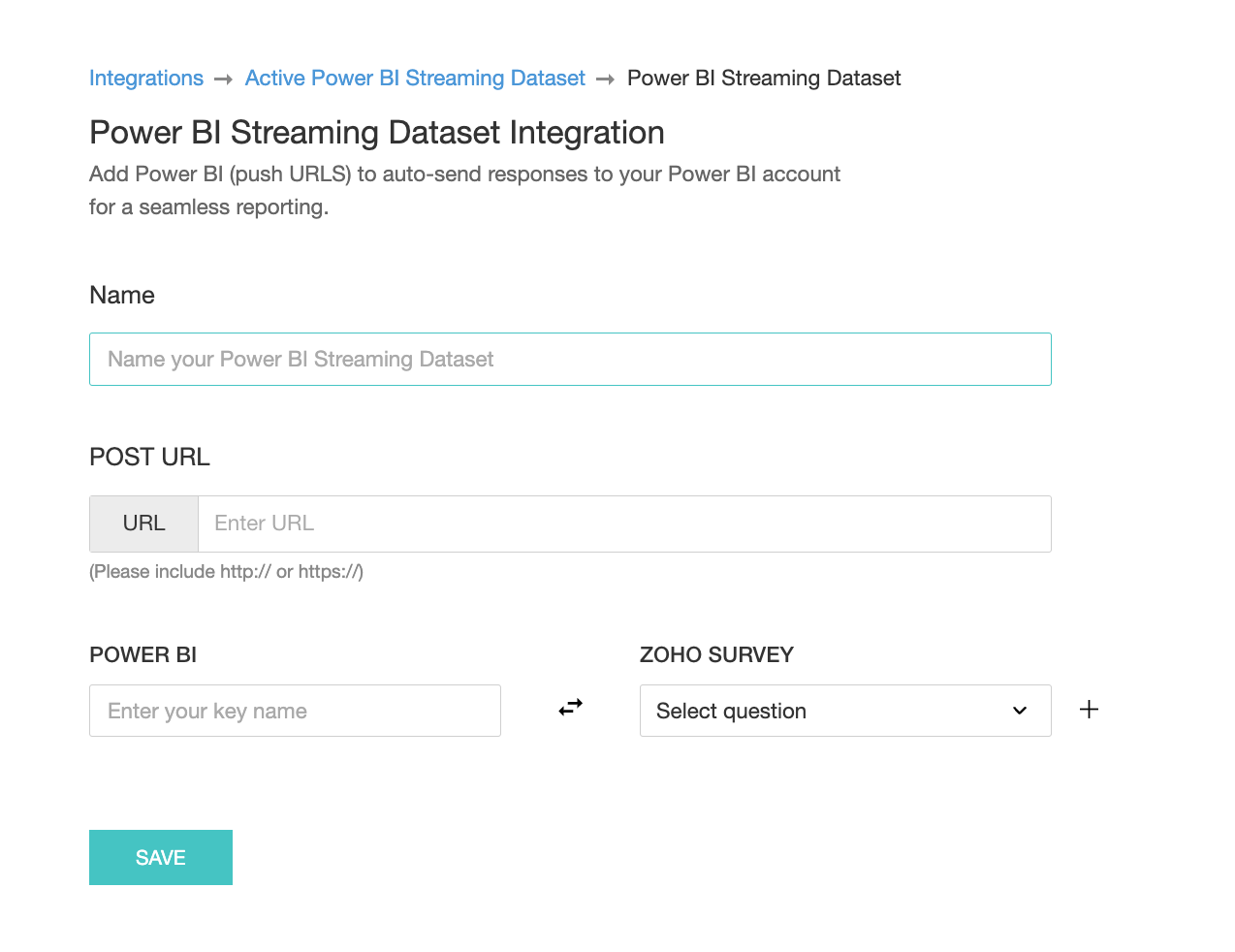
Task: Select the current Power BI Streaming Dataset breadcrumb
Action: [764, 79]
